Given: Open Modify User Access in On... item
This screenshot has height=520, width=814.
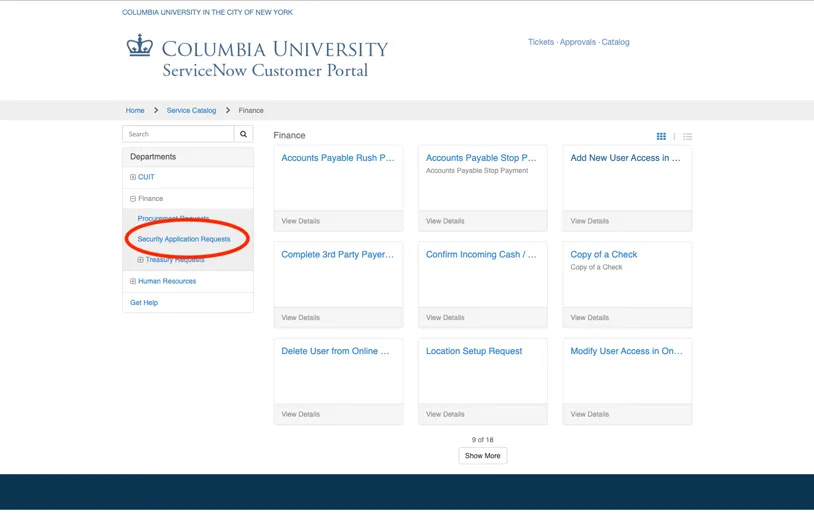Looking at the screenshot, I should [627, 351].
